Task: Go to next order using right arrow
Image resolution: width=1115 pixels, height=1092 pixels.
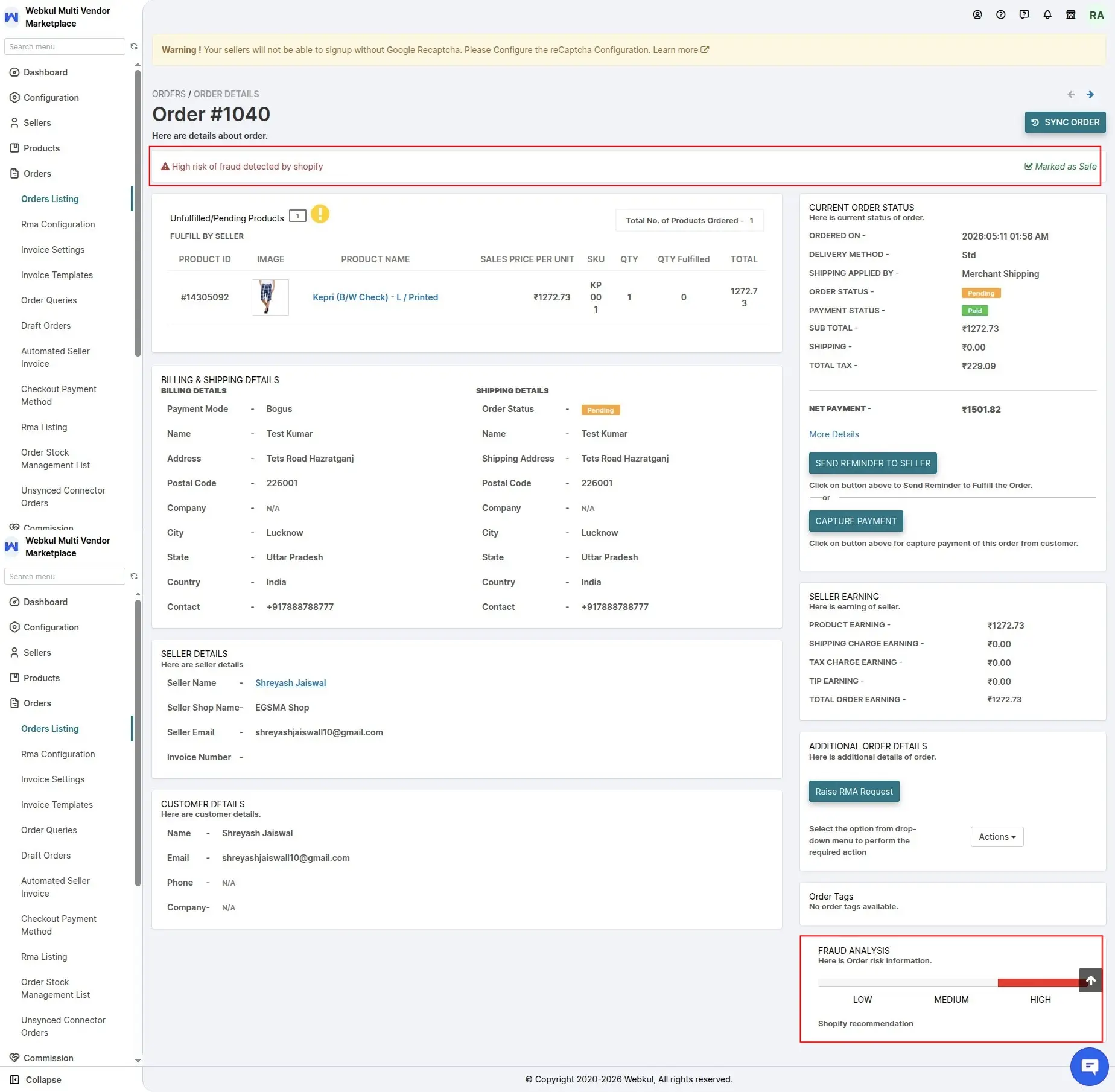Action: pyautogui.click(x=1090, y=94)
